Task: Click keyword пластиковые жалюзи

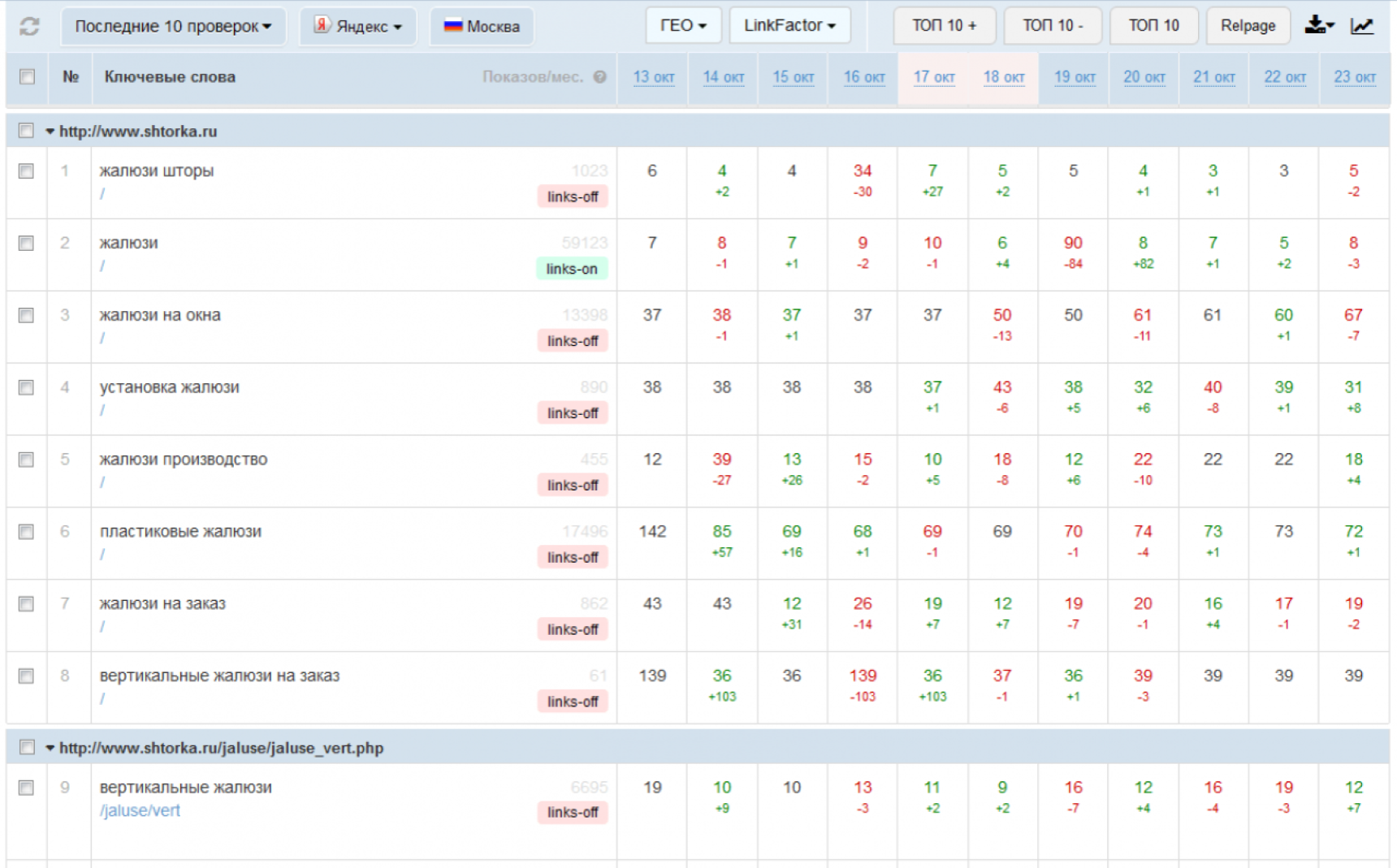Action: click(180, 532)
